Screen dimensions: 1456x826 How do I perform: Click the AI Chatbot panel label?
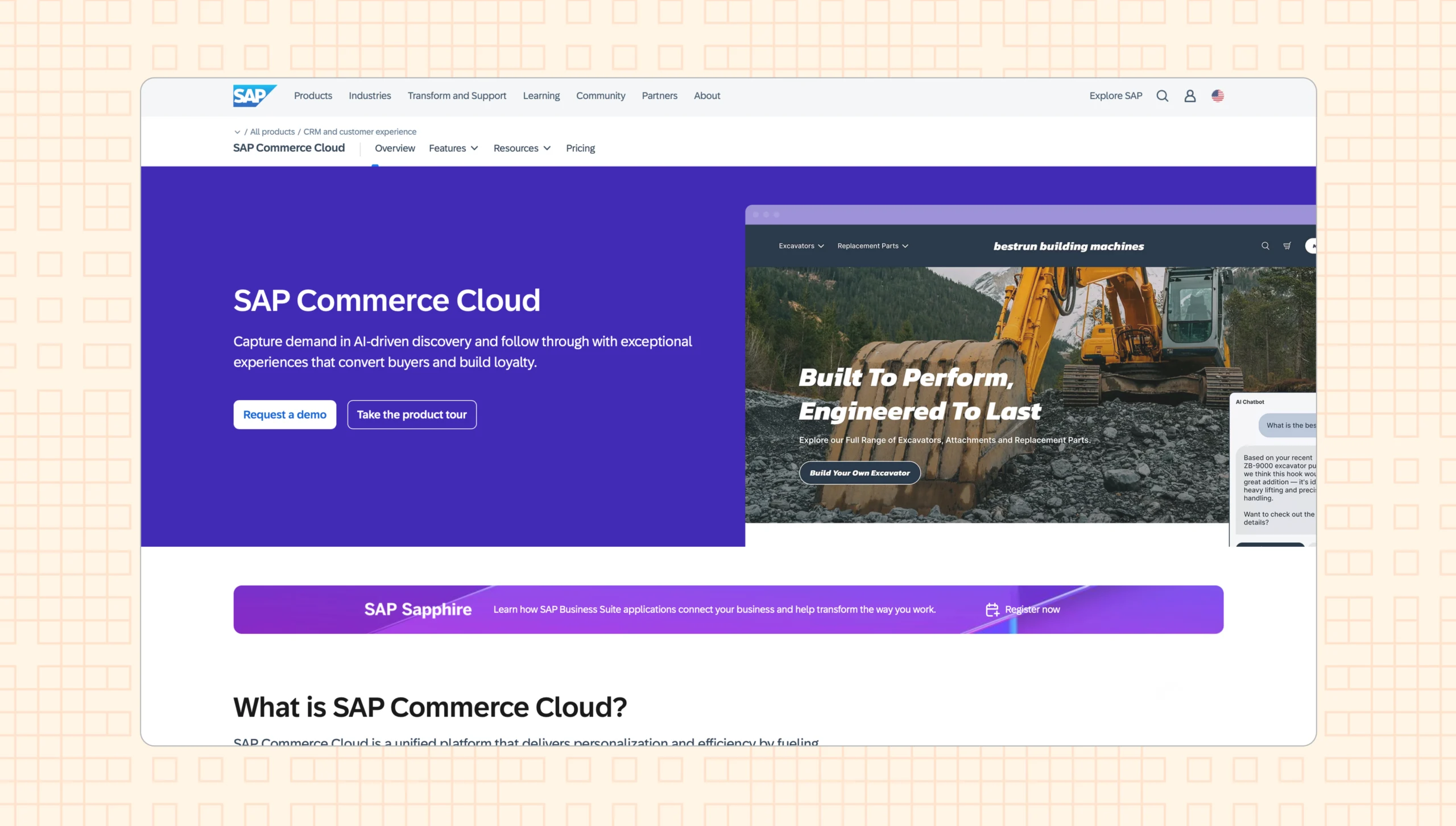1250,402
